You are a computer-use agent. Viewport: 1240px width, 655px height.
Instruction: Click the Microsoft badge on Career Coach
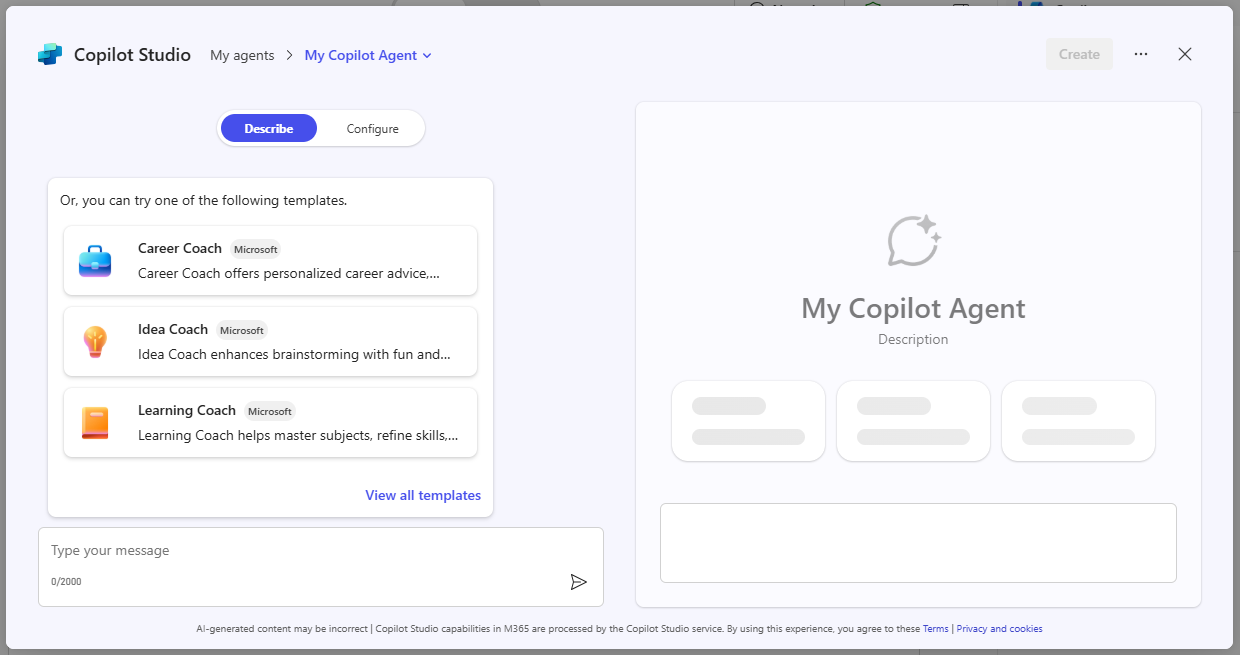[x=255, y=248]
